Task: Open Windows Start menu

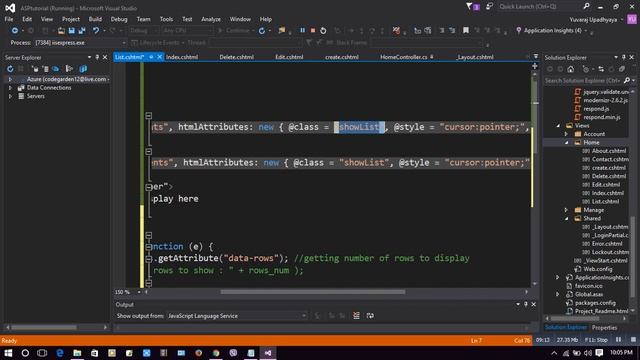Action: [x=8, y=353]
